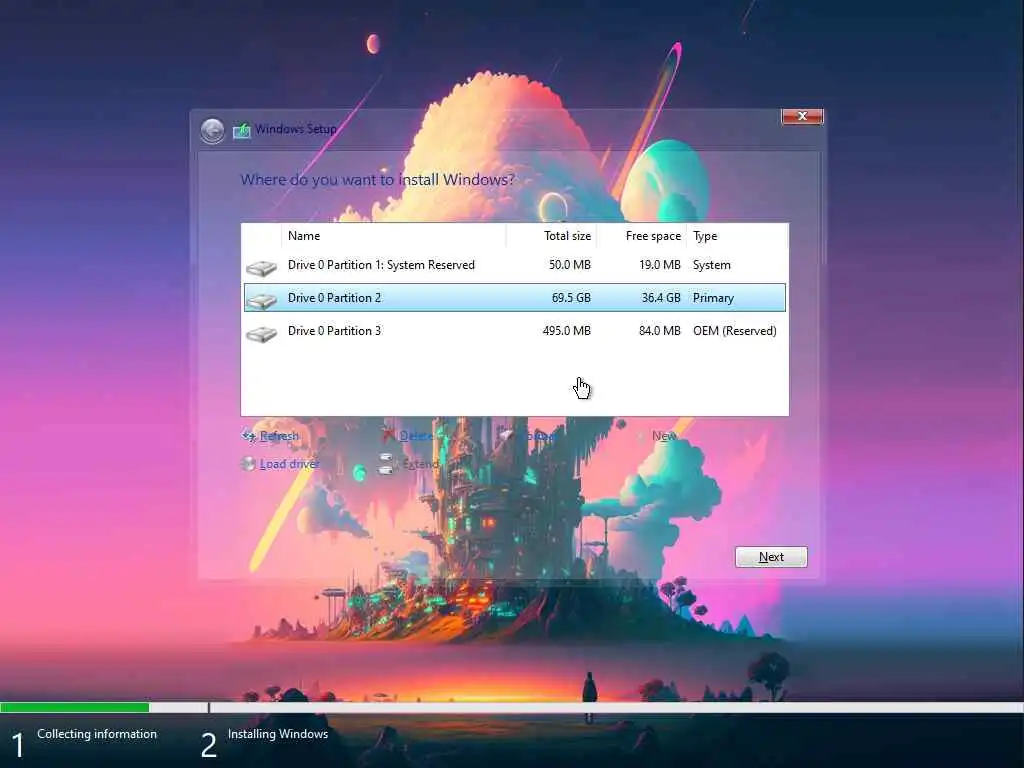Click the back arrow in Windows Setup

point(212,131)
